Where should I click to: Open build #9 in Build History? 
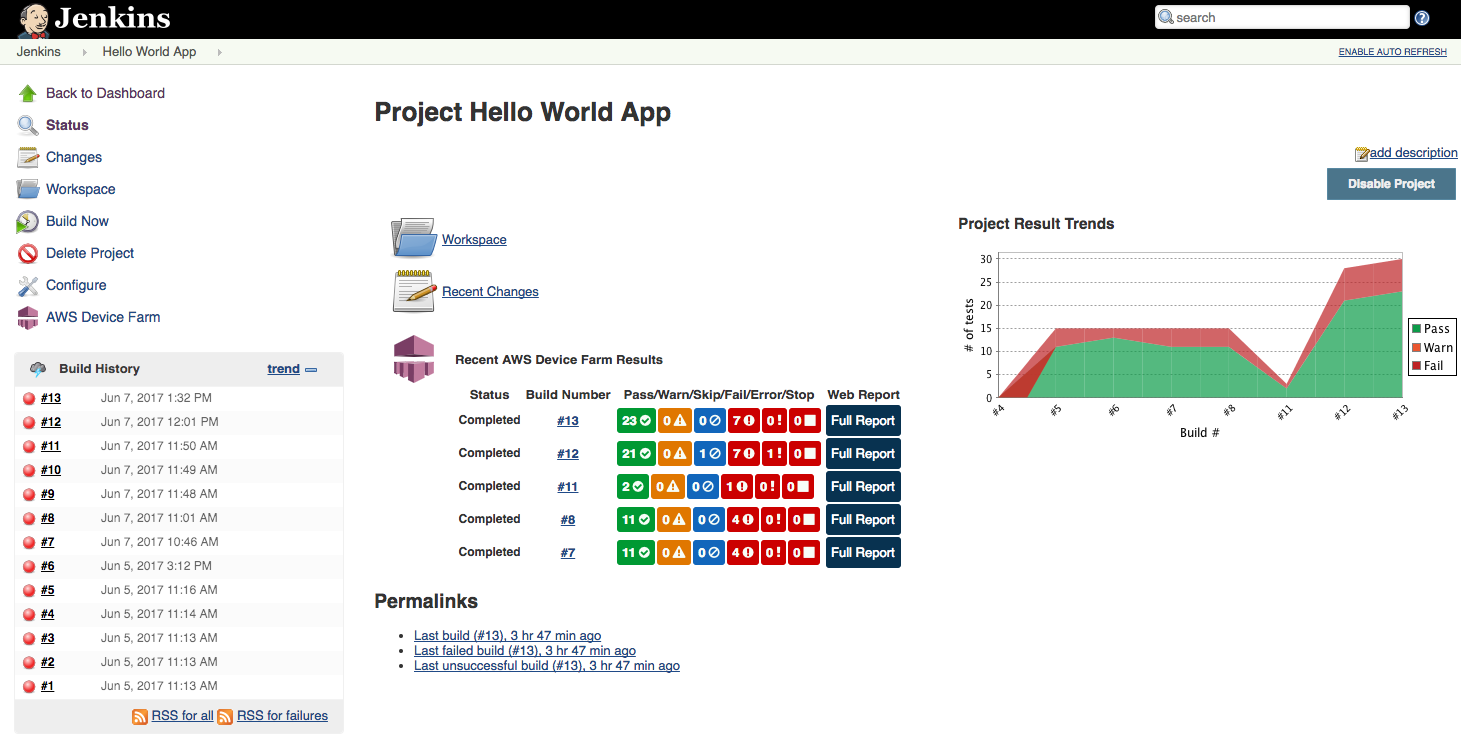click(47, 494)
